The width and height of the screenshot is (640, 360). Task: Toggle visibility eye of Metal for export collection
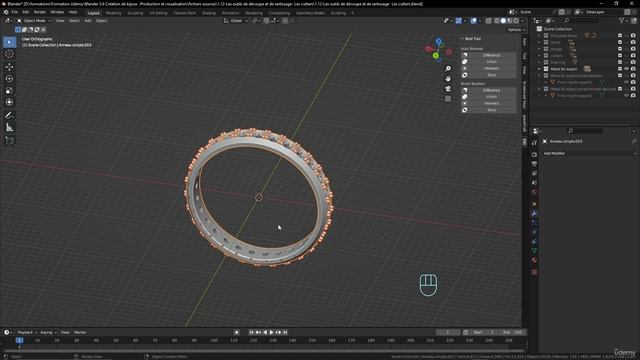(627, 69)
